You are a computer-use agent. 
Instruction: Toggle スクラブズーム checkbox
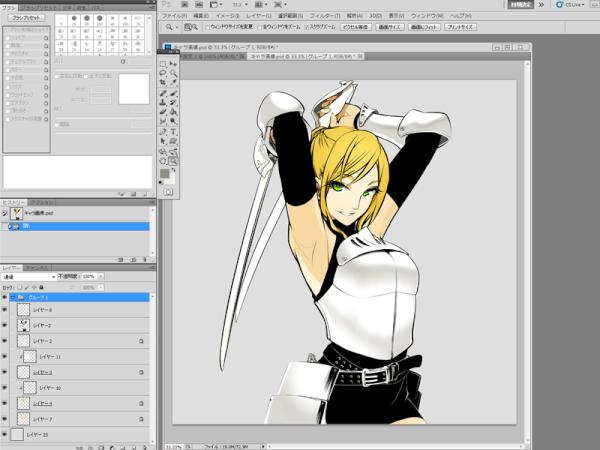(307, 27)
